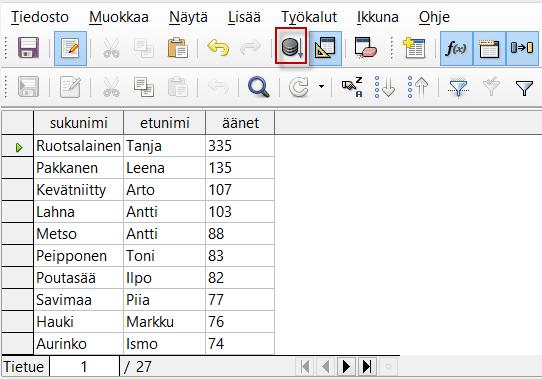542x379 pixels.
Task: Run the query with the database icon
Action: [291, 46]
